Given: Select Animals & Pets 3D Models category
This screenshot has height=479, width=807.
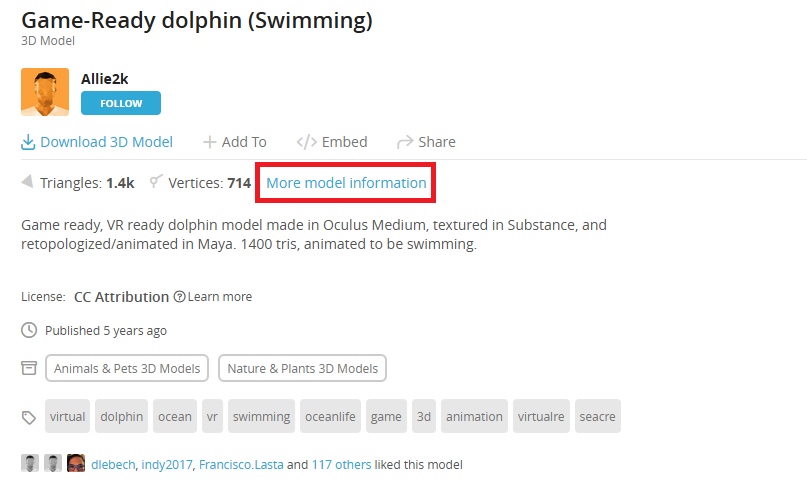Looking at the screenshot, I should coord(127,368).
